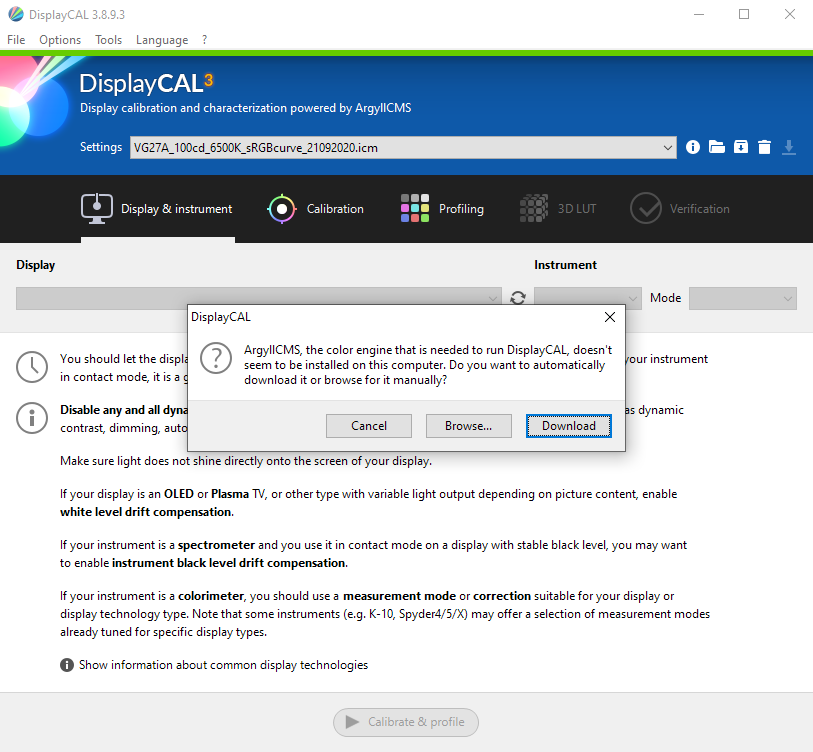Open the File menu
The height and width of the screenshot is (752, 813).
pyautogui.click(x=16, y=40)
